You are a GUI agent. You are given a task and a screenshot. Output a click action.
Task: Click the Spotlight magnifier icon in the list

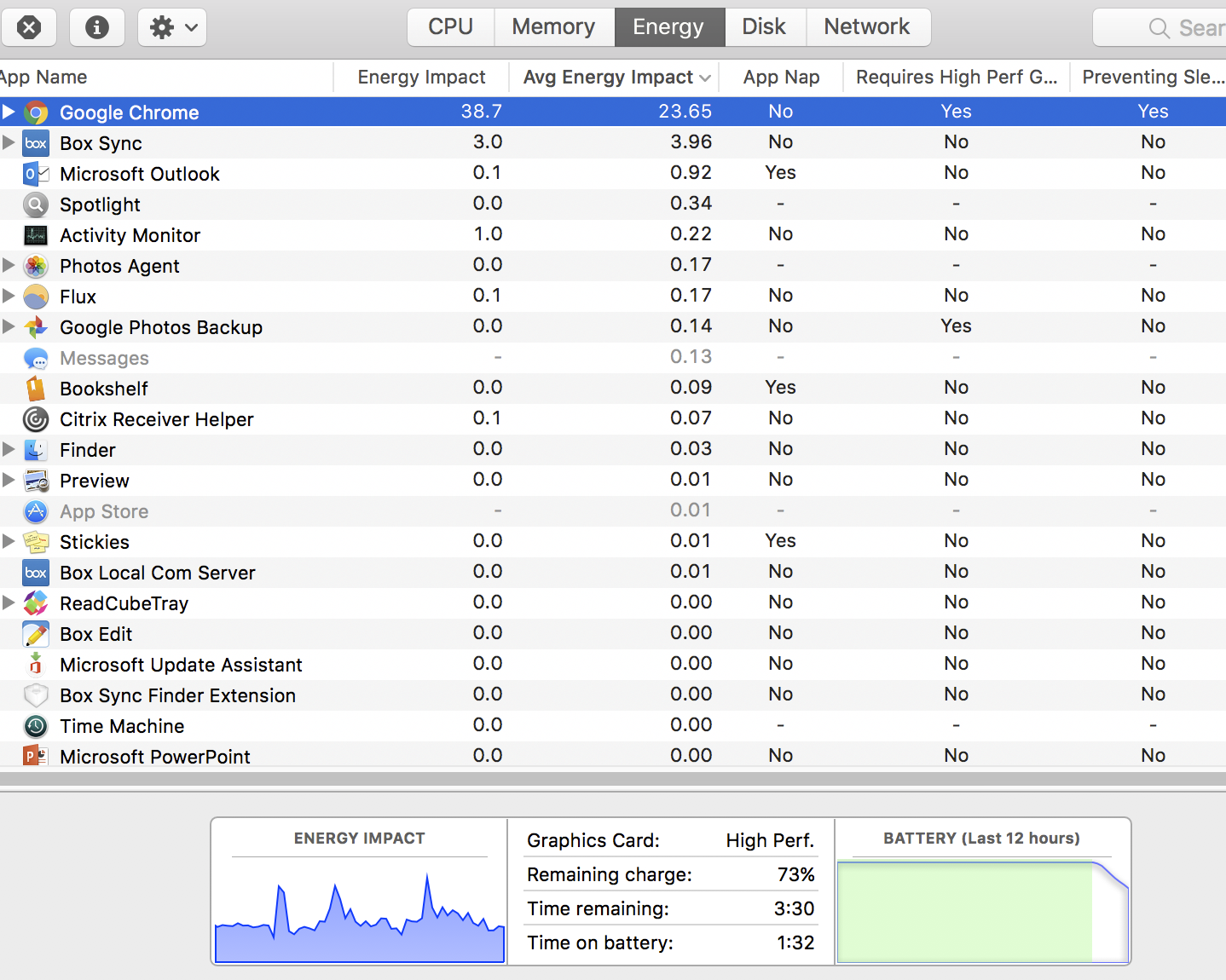coord(36,205)
